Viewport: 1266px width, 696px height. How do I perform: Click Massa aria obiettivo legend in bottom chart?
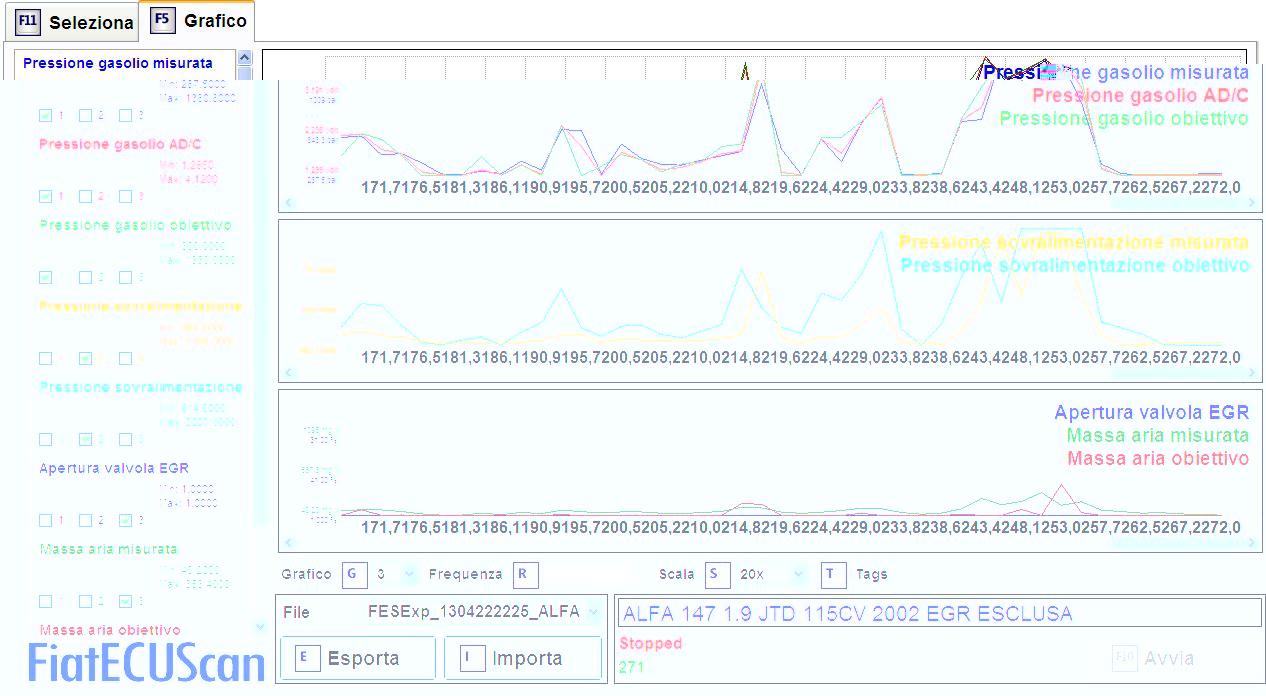[x=1158, y=458]
